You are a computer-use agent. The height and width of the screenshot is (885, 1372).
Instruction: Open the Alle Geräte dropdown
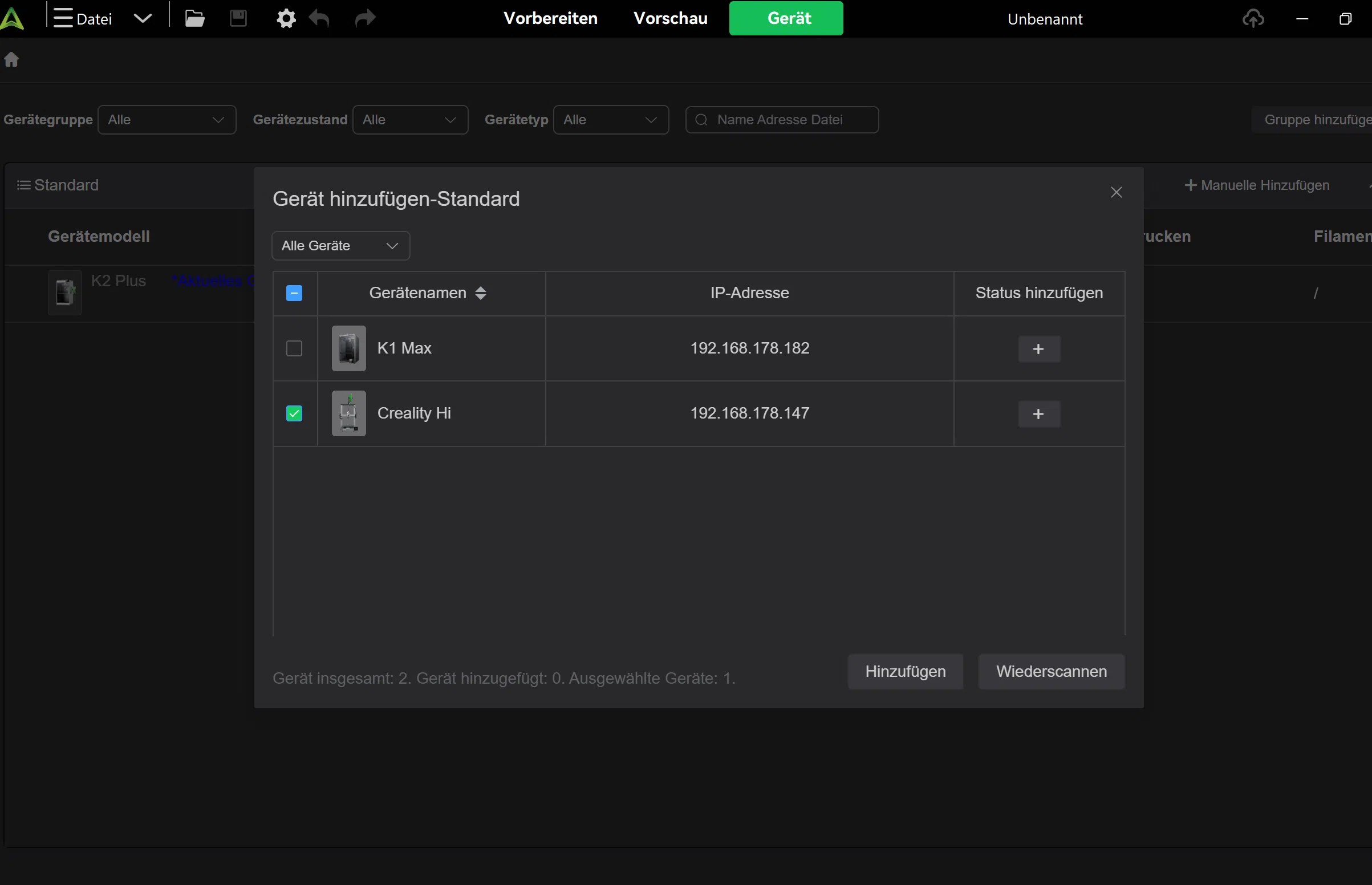(340, 246)
